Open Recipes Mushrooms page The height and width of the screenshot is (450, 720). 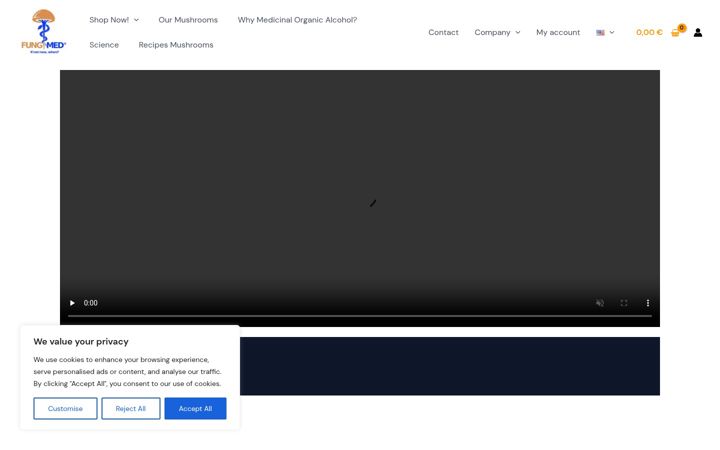tap(176, 45)
